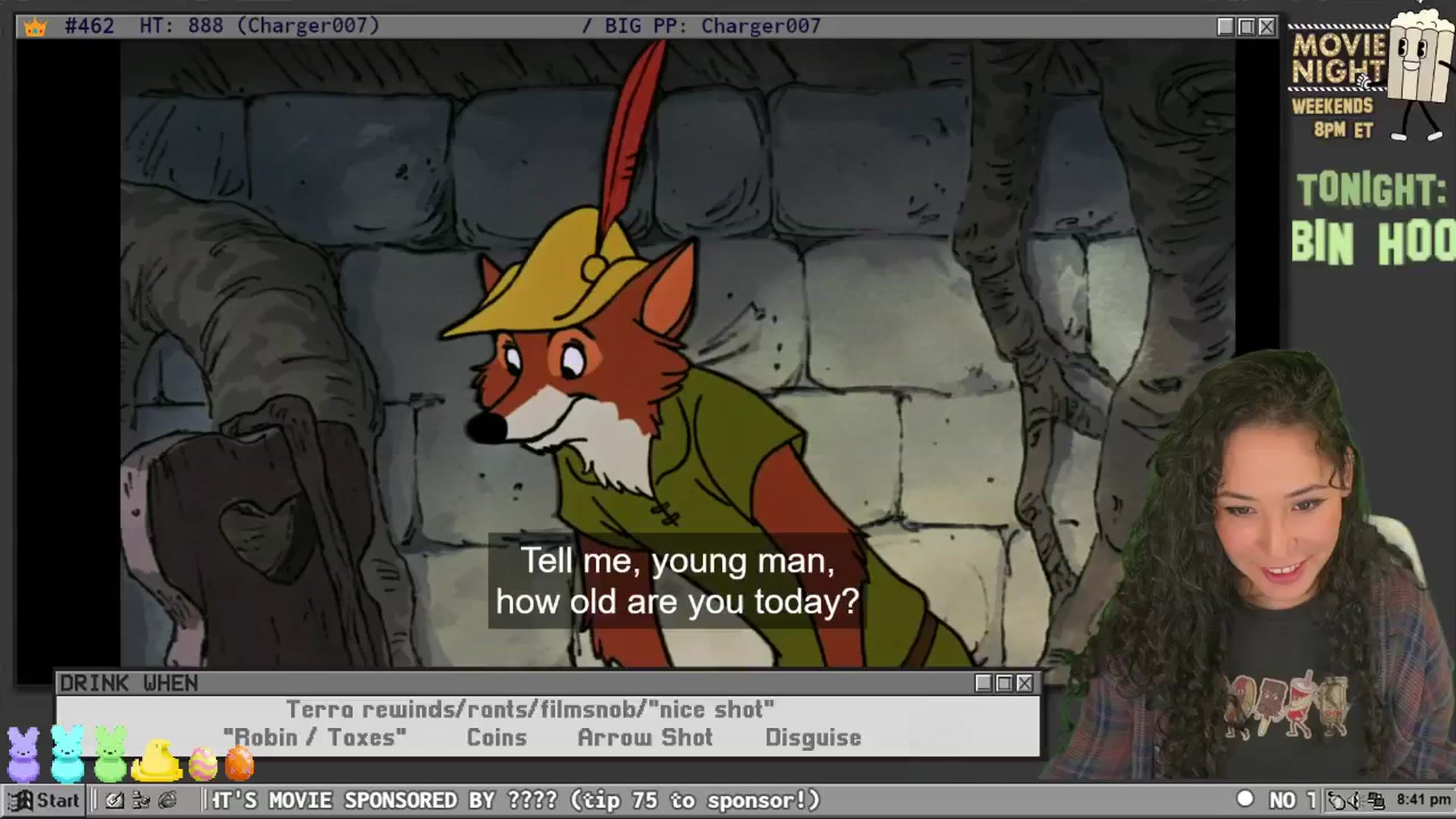Click the movie subtitle text
Screen dimensions: 1456x819
(677, 582)
